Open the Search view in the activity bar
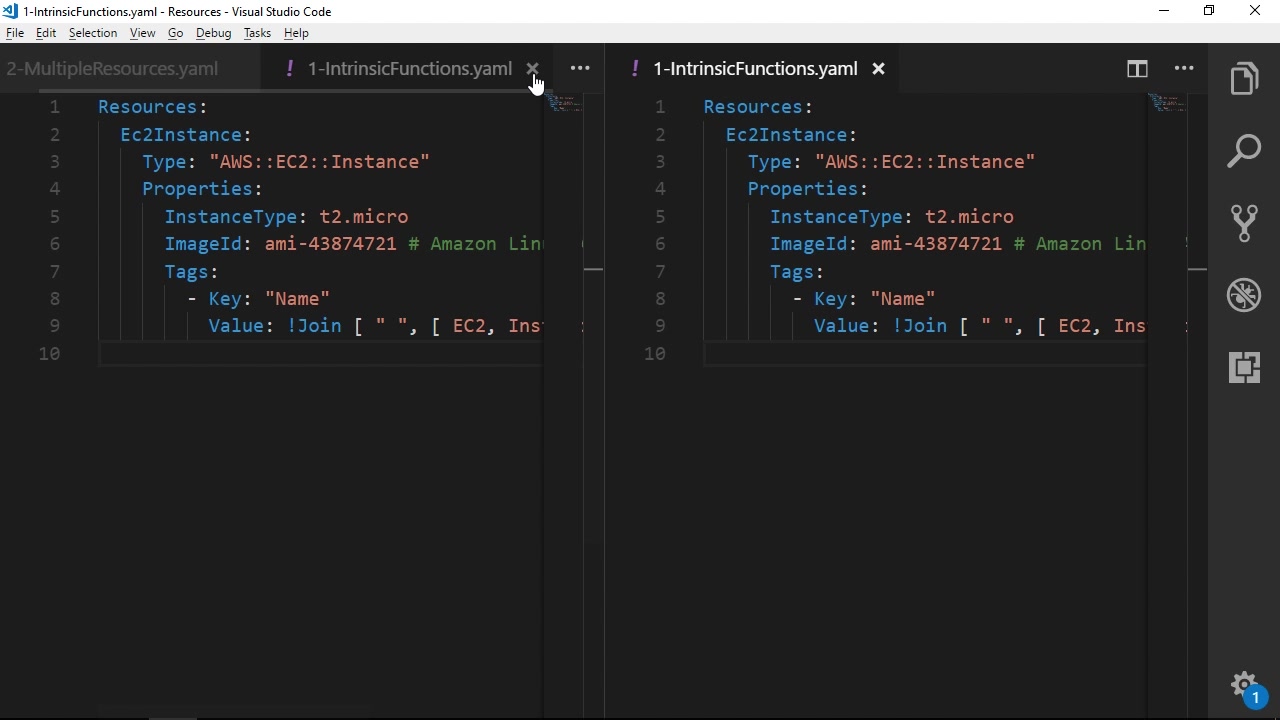 pyautogui.click(x=1245, y=152)
